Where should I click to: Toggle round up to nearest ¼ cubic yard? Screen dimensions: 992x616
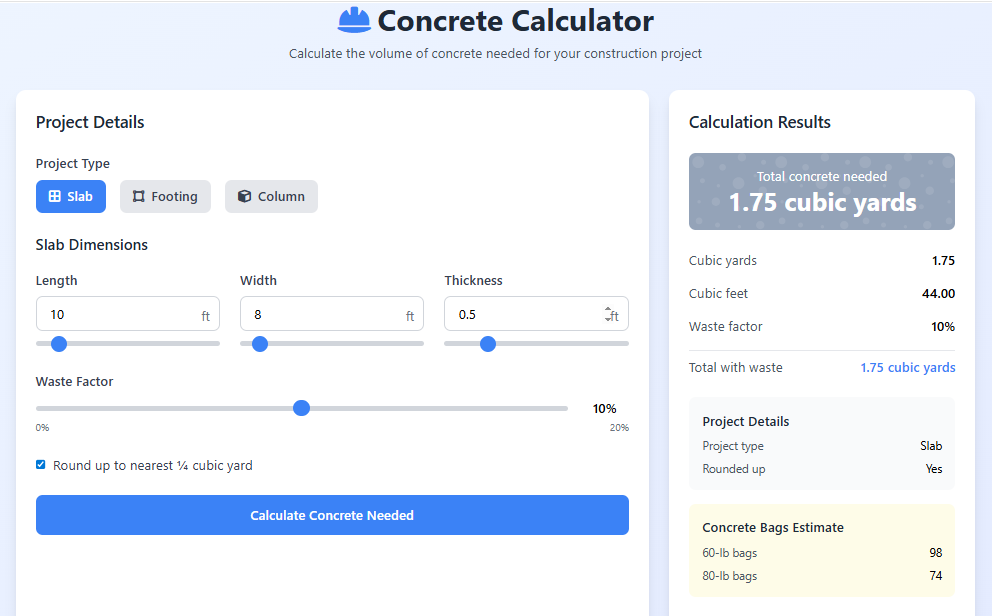[41, 465]
